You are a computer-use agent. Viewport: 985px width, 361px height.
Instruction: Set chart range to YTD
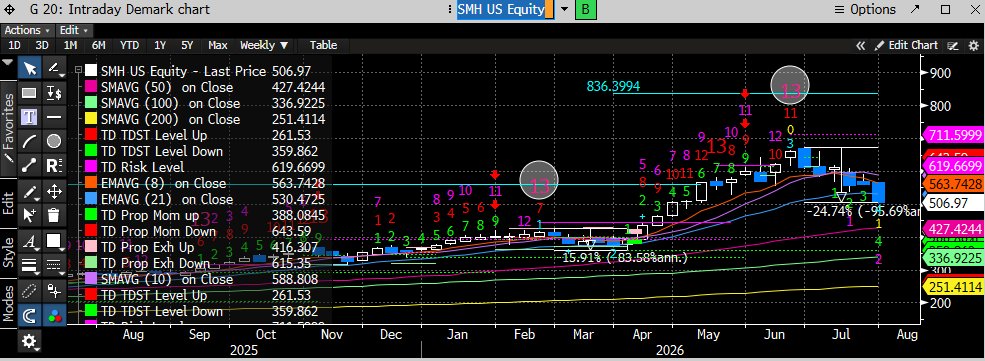click(x=129, y=45)
